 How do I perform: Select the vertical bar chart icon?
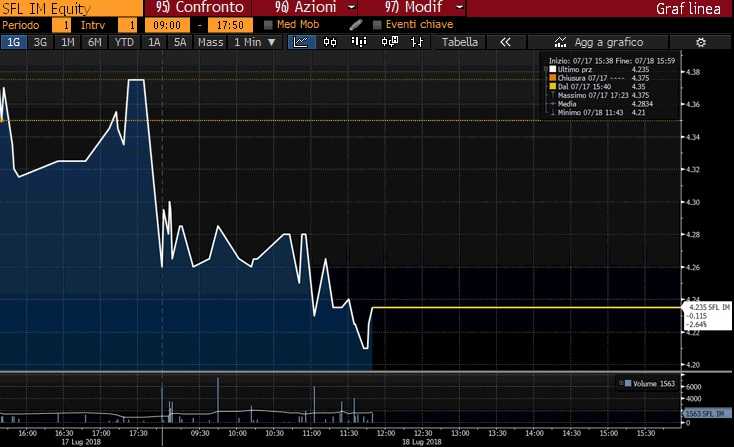359,42
